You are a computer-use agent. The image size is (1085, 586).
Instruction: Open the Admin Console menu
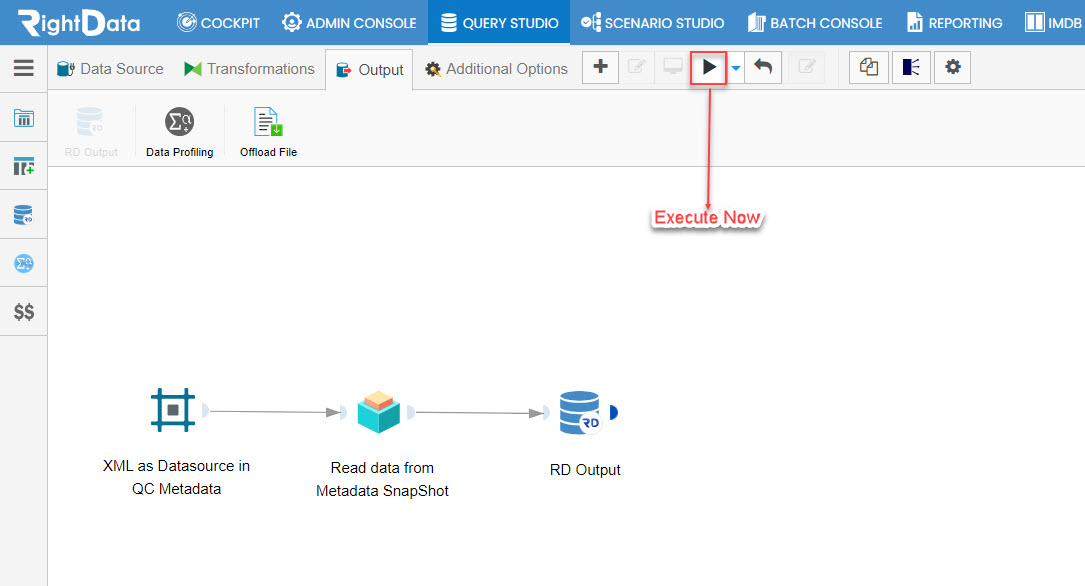tap(349, 23)
